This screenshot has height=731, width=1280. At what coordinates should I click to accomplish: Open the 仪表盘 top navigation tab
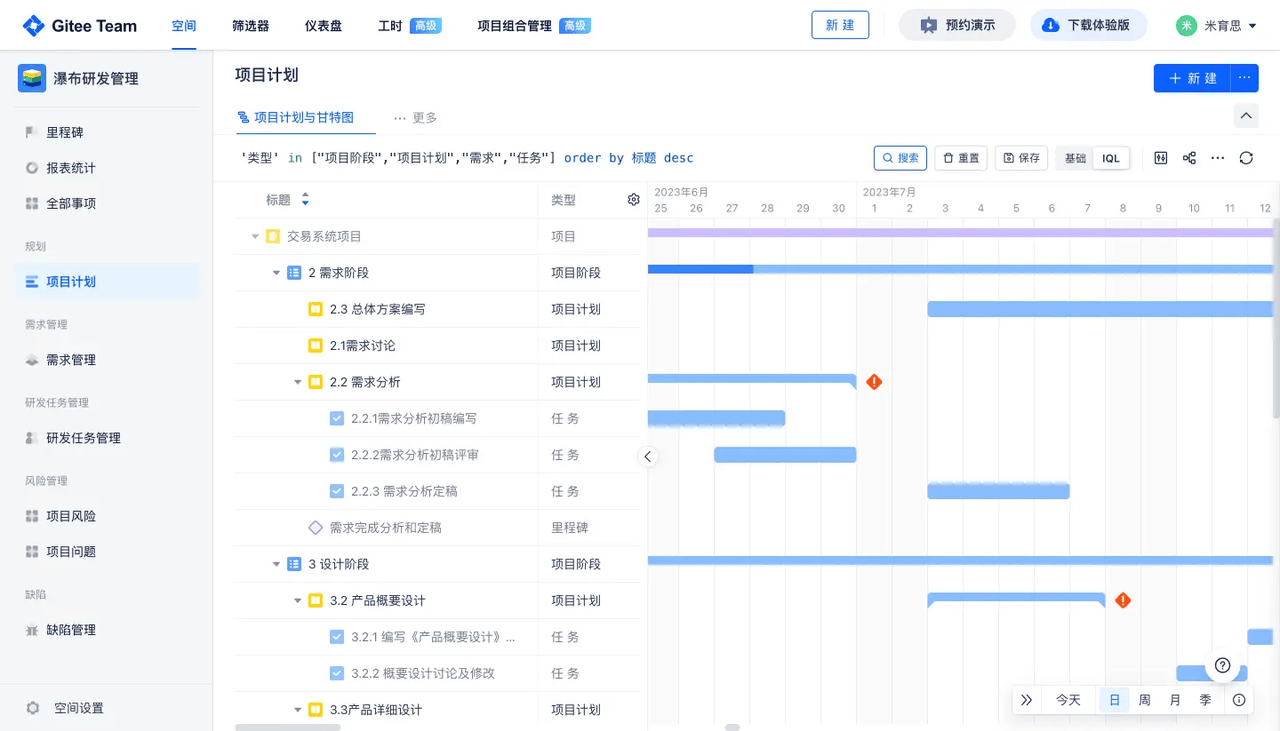pos(323,26)
